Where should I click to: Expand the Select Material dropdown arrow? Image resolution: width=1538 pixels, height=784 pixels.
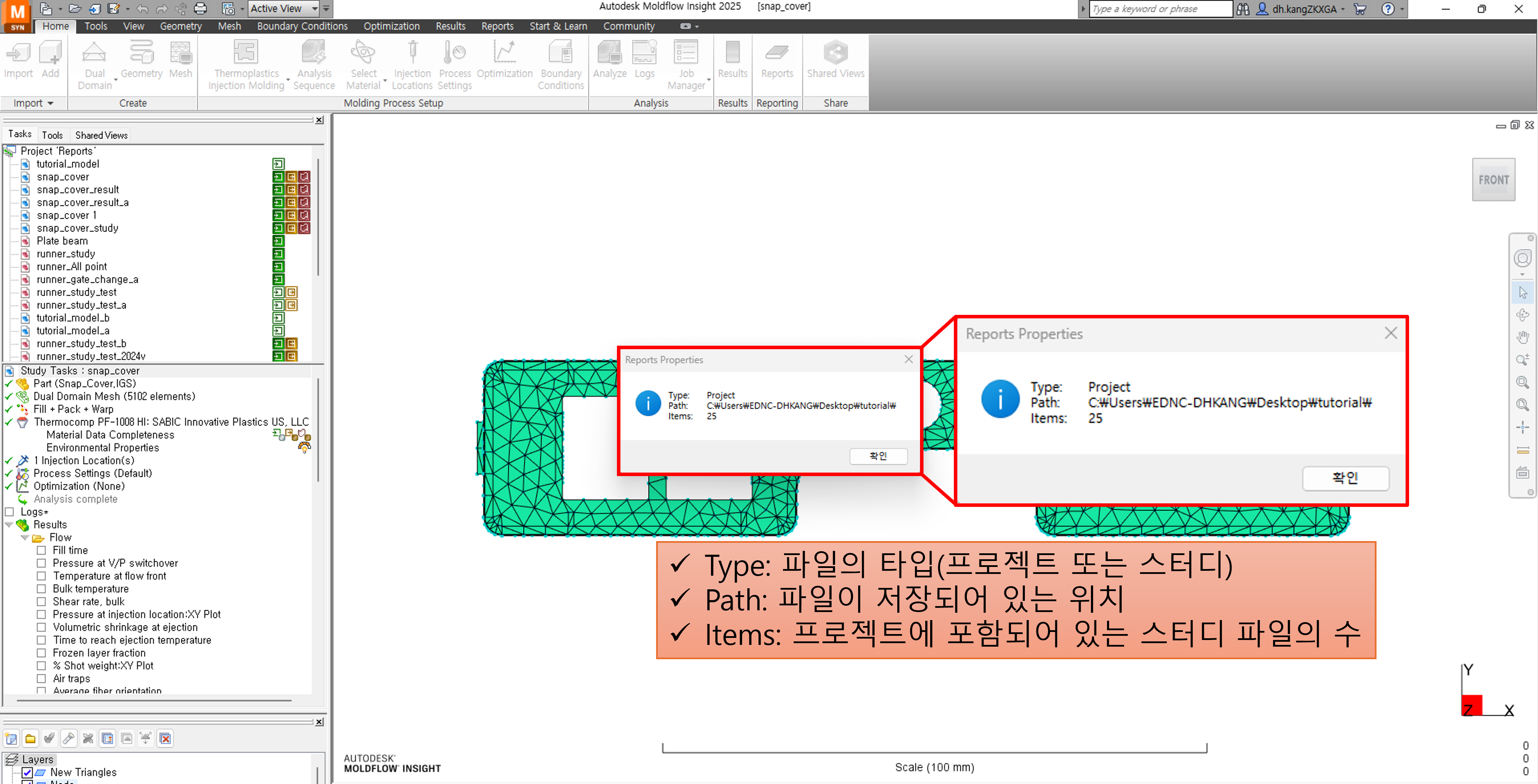(384, 79)
